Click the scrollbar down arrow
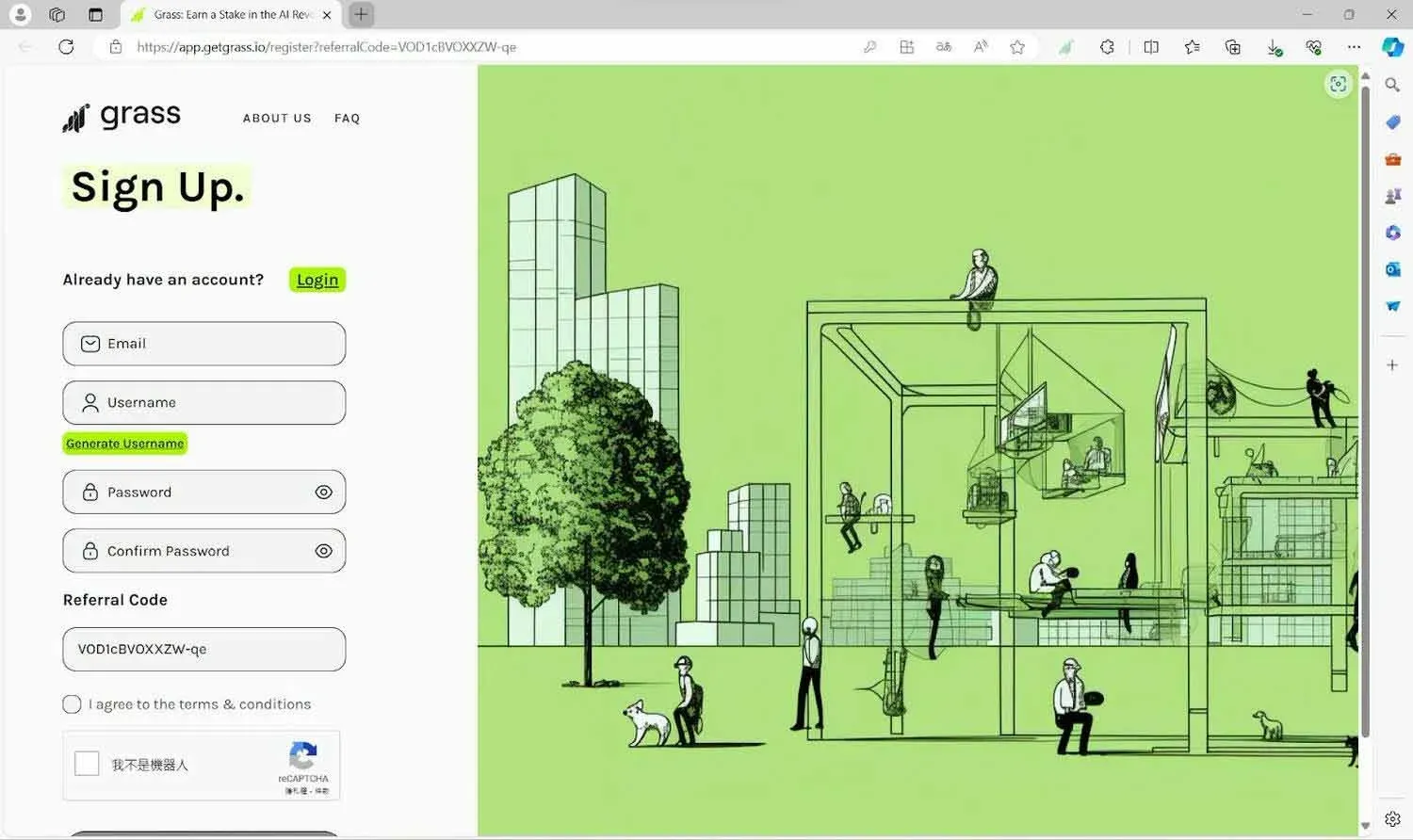The height and width of the screenshot is (840, 1413). tap(1365, 826)
